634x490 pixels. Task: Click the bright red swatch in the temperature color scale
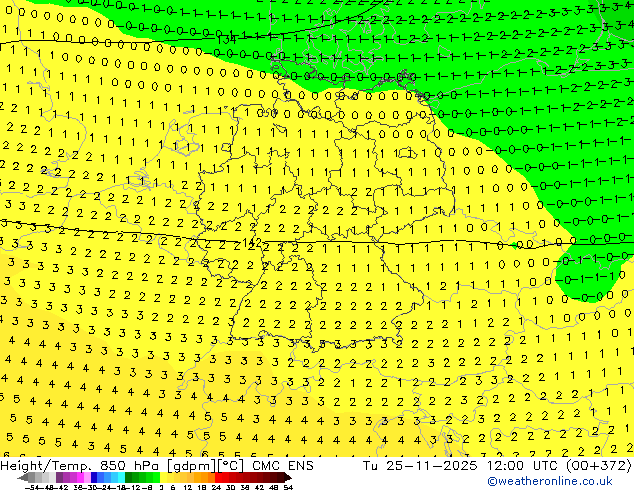click(x=218, y=478)
